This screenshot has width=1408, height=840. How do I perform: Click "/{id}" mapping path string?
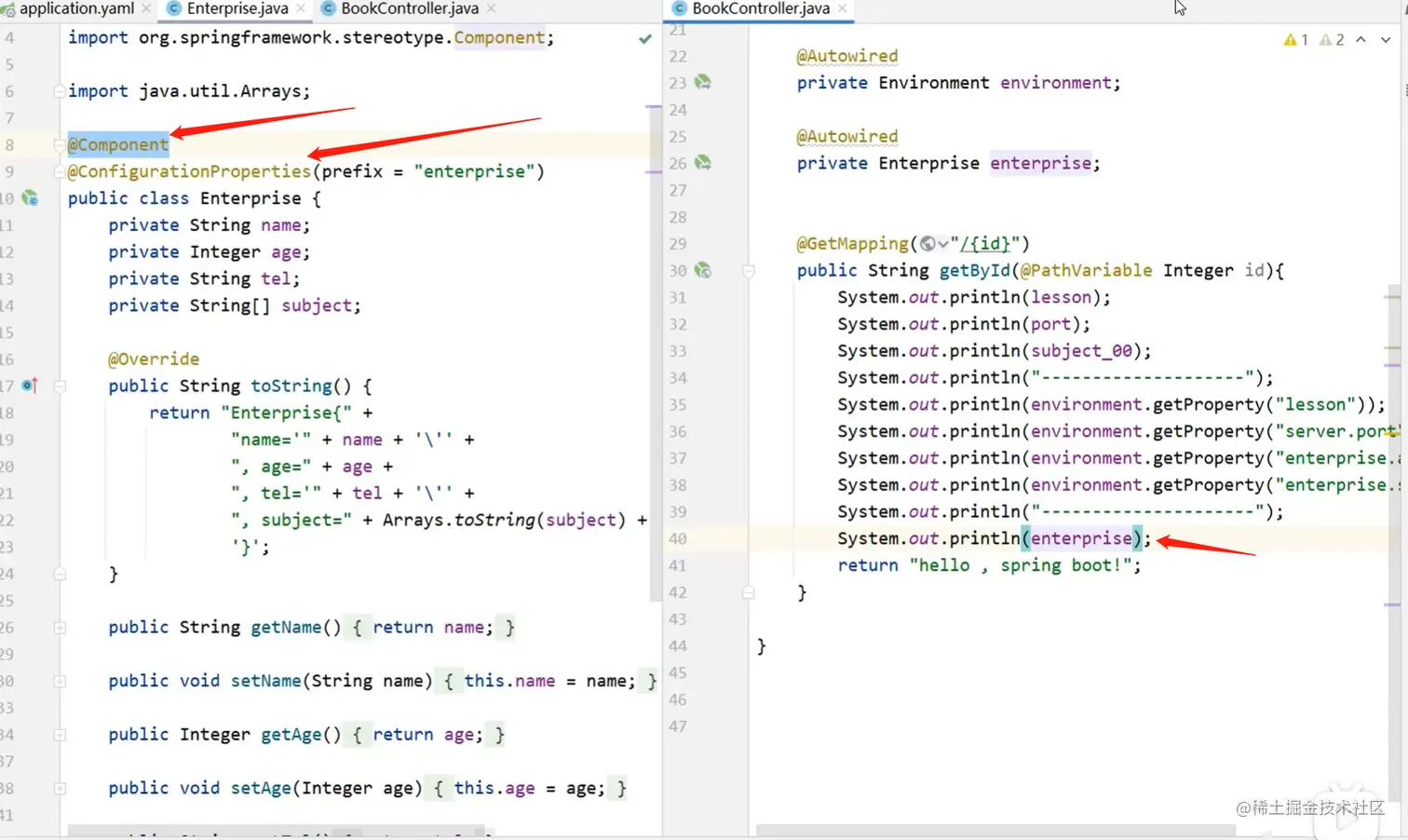click(x=985, y=244)
